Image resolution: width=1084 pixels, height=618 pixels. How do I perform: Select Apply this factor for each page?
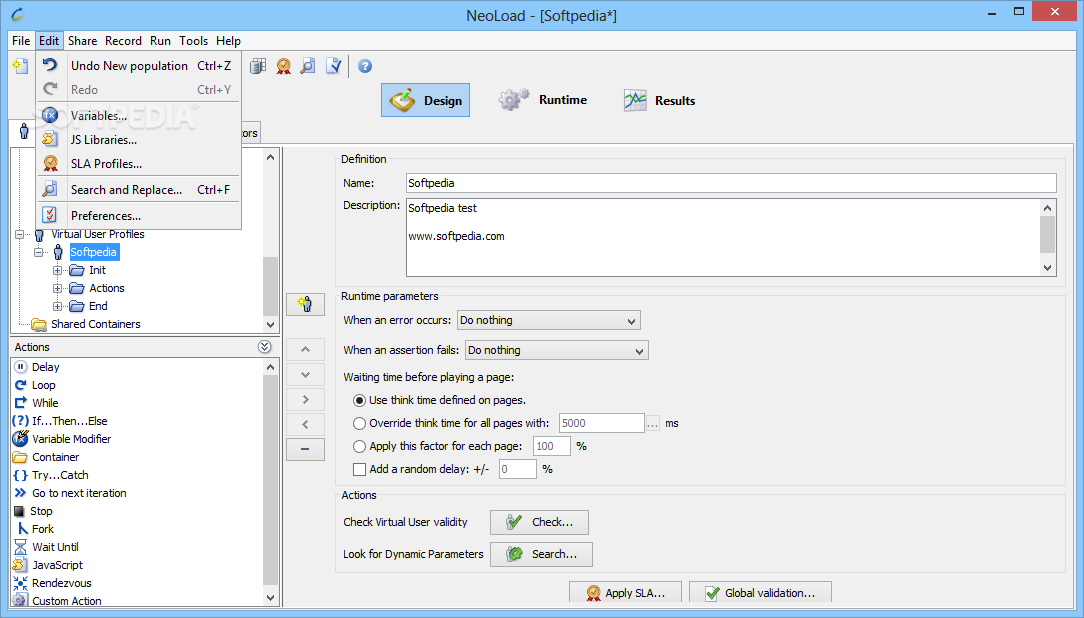pyautogui.click(x=359, y=447)
